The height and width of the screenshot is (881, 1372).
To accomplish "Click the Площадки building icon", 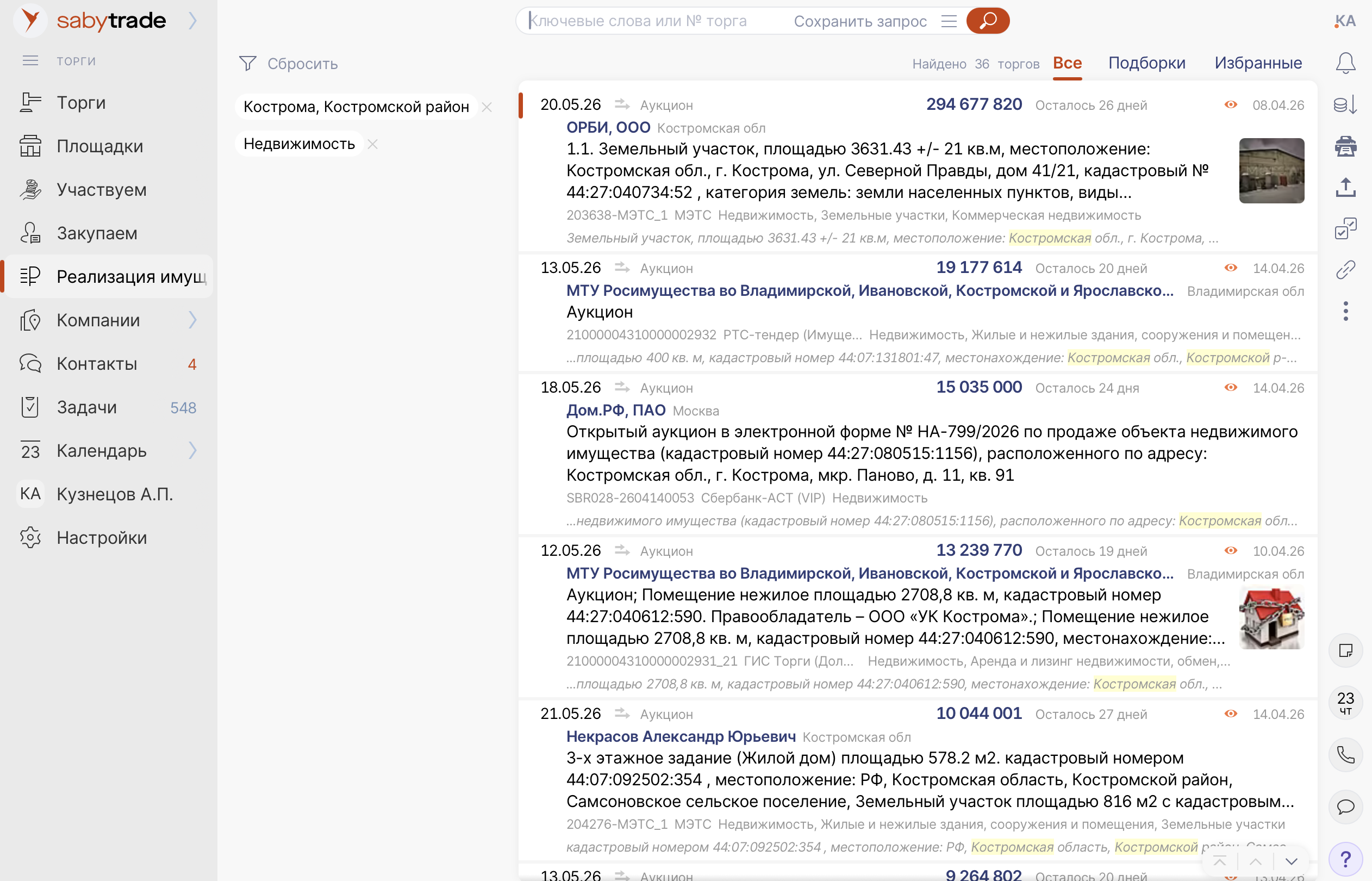I will pyautogui.click(x=30, y=146).
